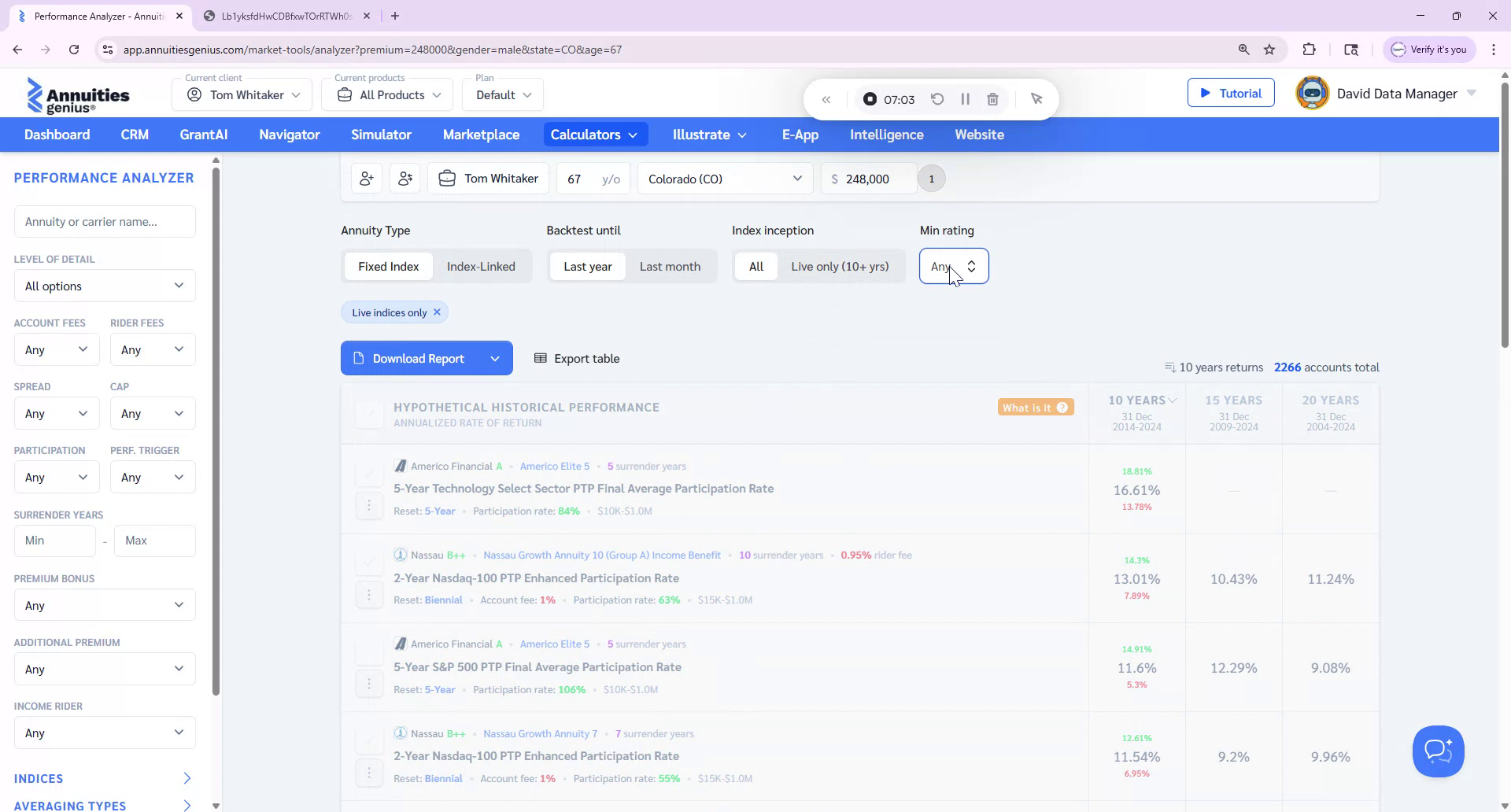Select the person with dollar sign icon
Screen dimensions: 1511x812
405,178
